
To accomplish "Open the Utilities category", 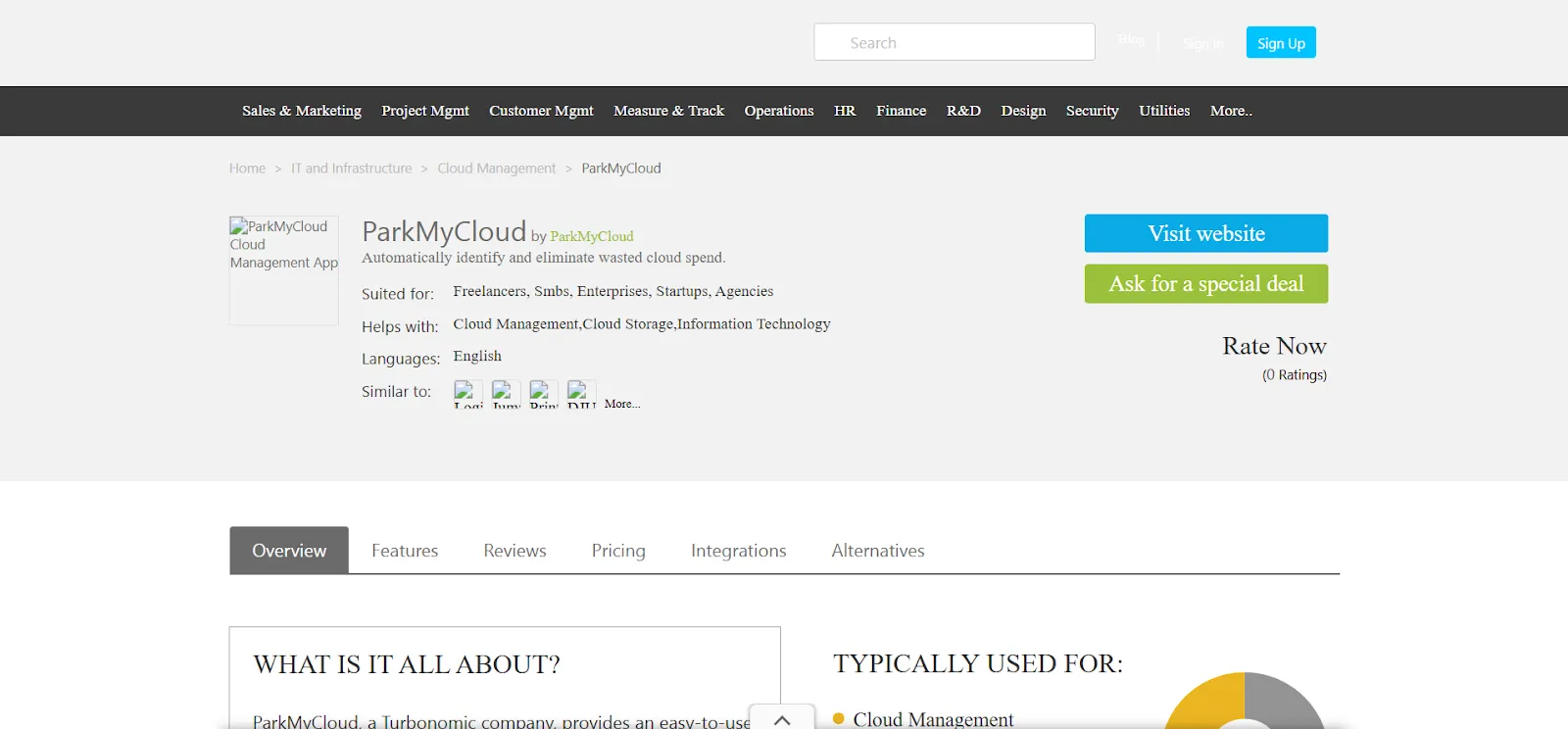I will [1164, 111].
